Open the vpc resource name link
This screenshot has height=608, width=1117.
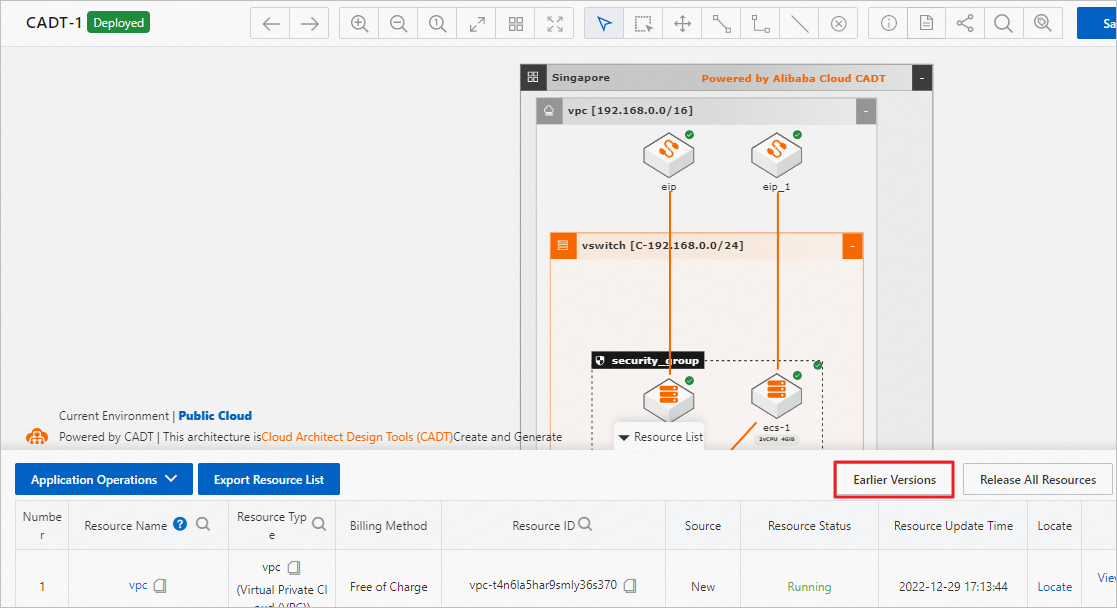138,585
